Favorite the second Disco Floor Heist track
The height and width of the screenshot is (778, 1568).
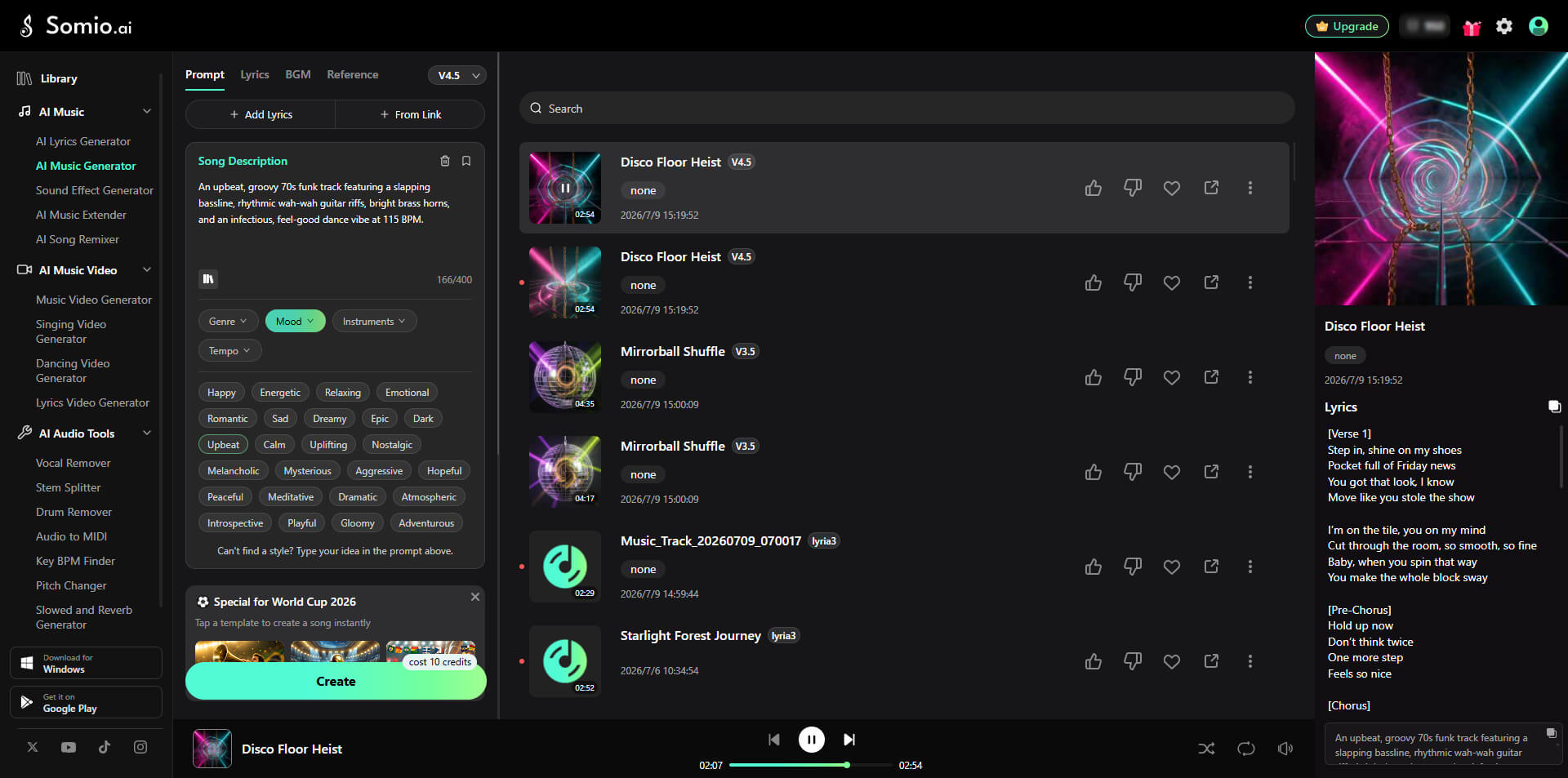1172,282
